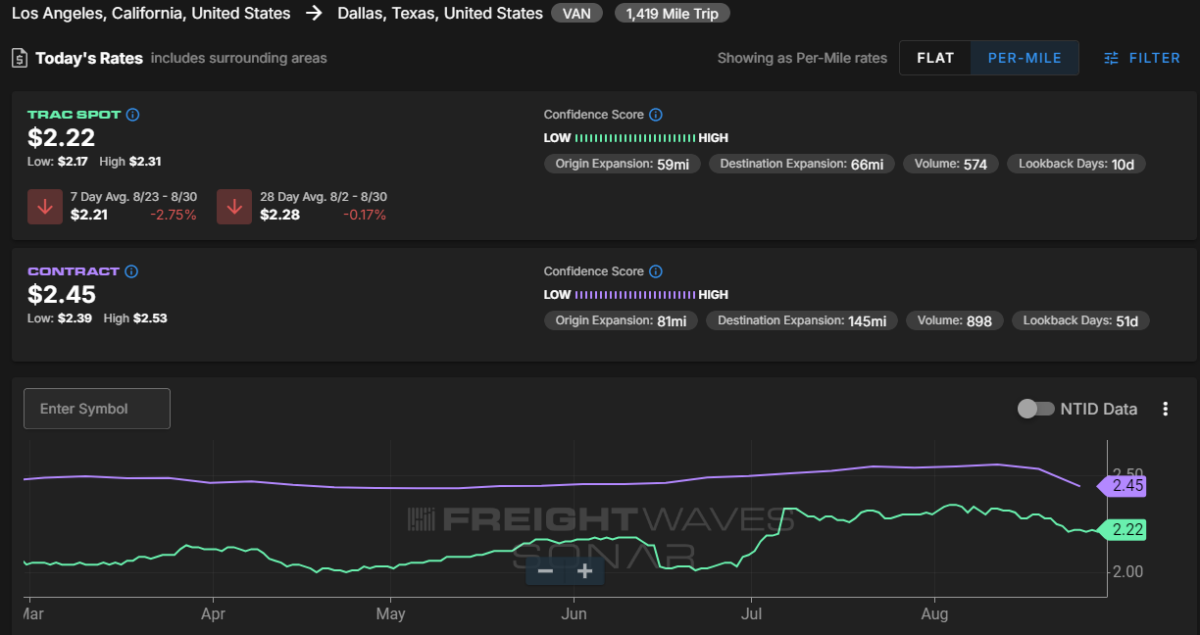Click the Jun label on chart axis
The image size is (1200, 635).
click(574, 612)
